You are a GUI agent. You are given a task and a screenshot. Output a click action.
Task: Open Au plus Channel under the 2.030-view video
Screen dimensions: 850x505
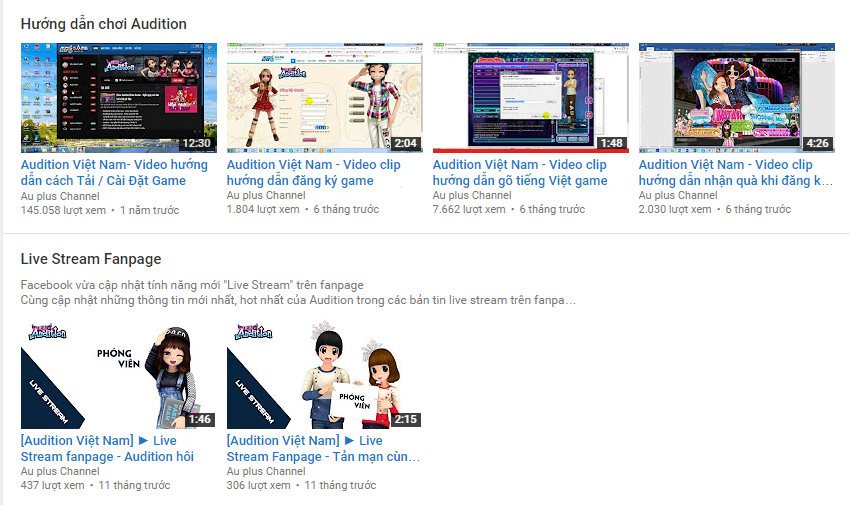[678, 195]
